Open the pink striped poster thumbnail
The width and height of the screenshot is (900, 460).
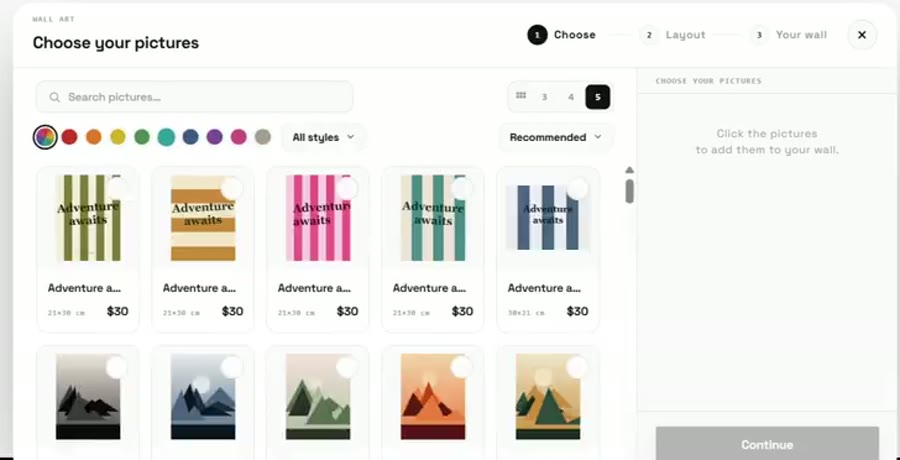(x=318, y=218)
